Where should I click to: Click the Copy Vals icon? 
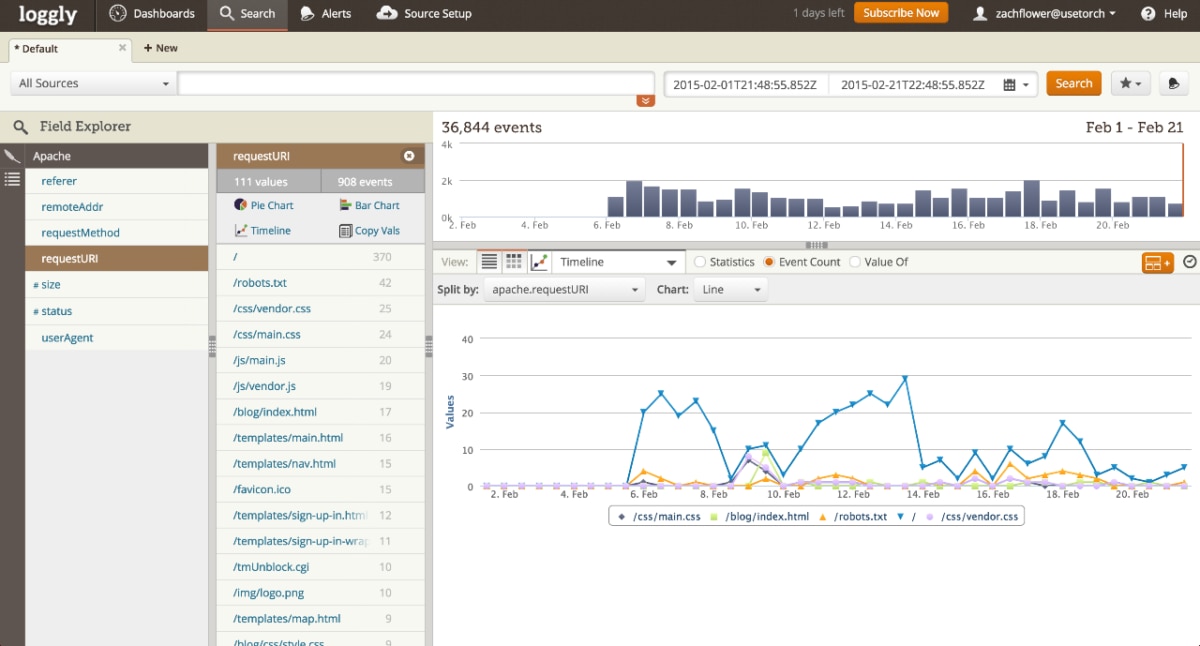tap(345, 230)
